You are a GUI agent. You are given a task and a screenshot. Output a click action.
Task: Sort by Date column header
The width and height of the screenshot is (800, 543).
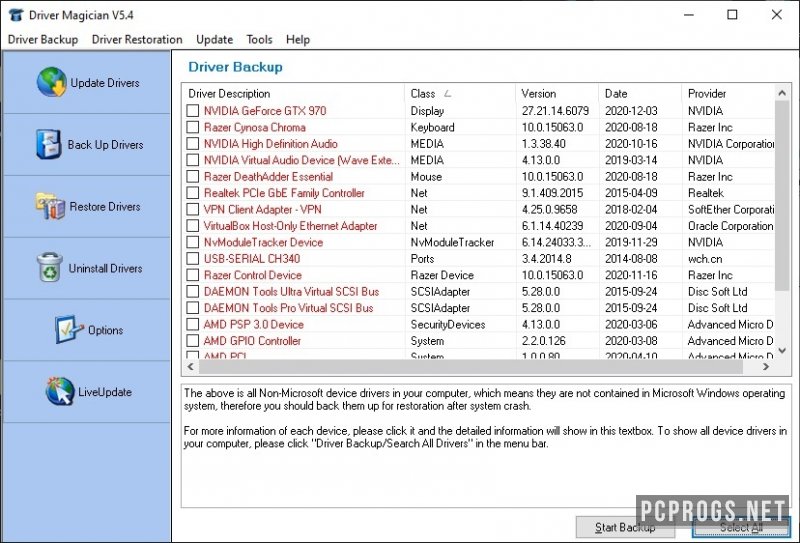coord(640,94)
